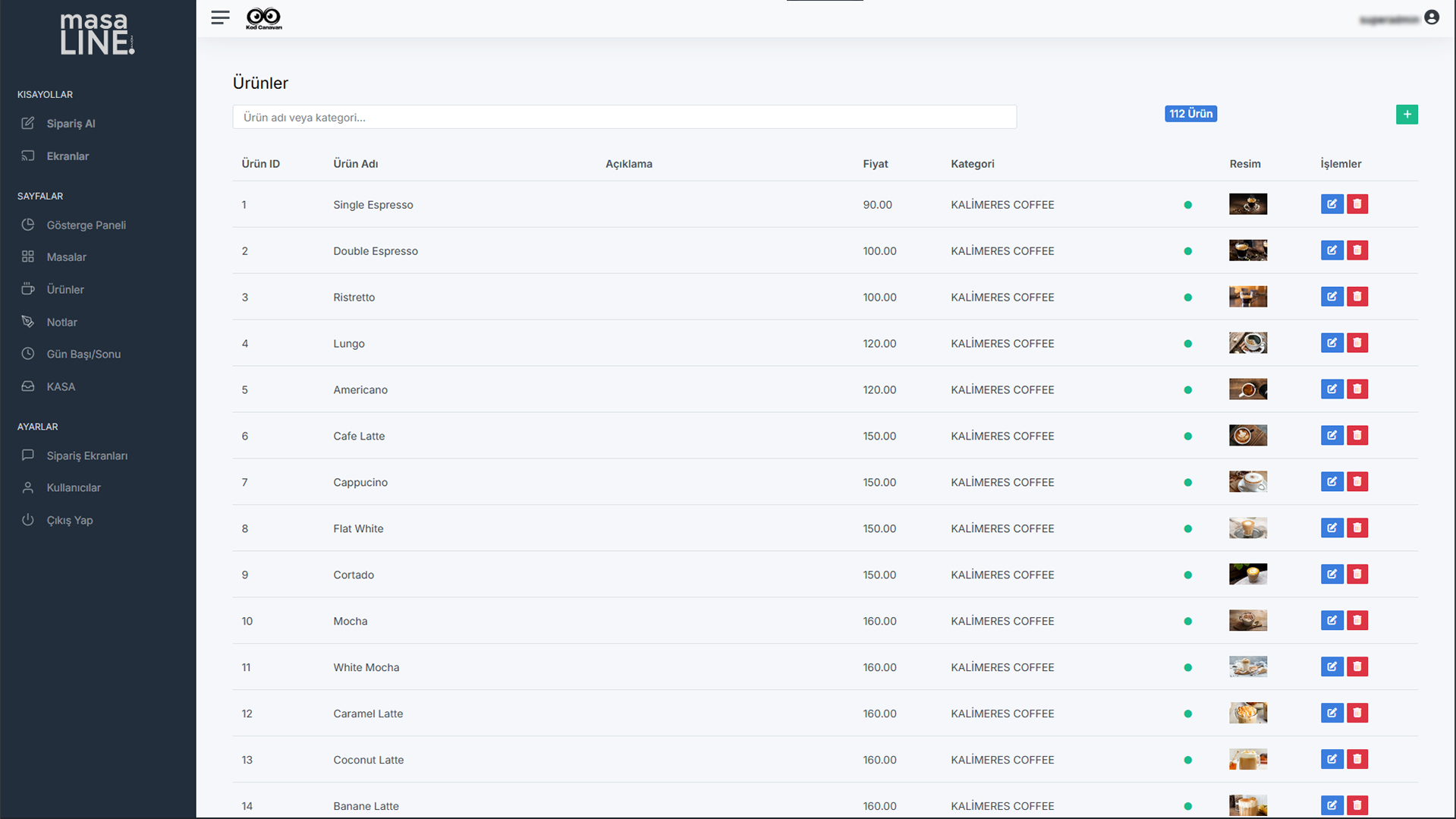Screen dimensions: 1456x819
Task: Toggle the Ristretto active status dot
Action: point(1187,298)
